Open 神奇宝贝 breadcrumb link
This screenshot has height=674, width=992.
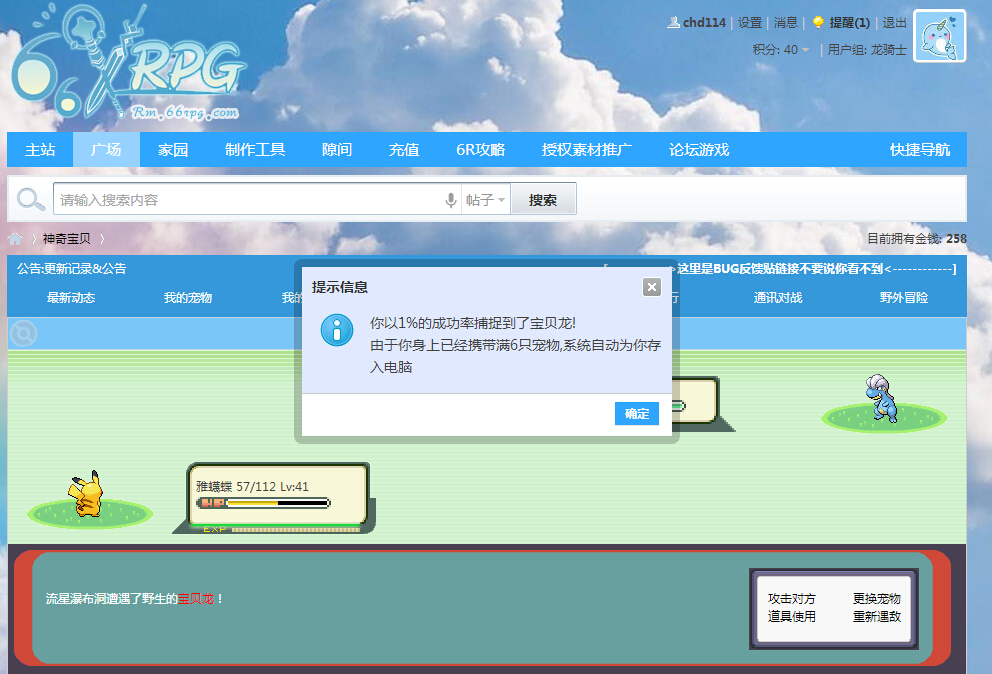point(66,239)
